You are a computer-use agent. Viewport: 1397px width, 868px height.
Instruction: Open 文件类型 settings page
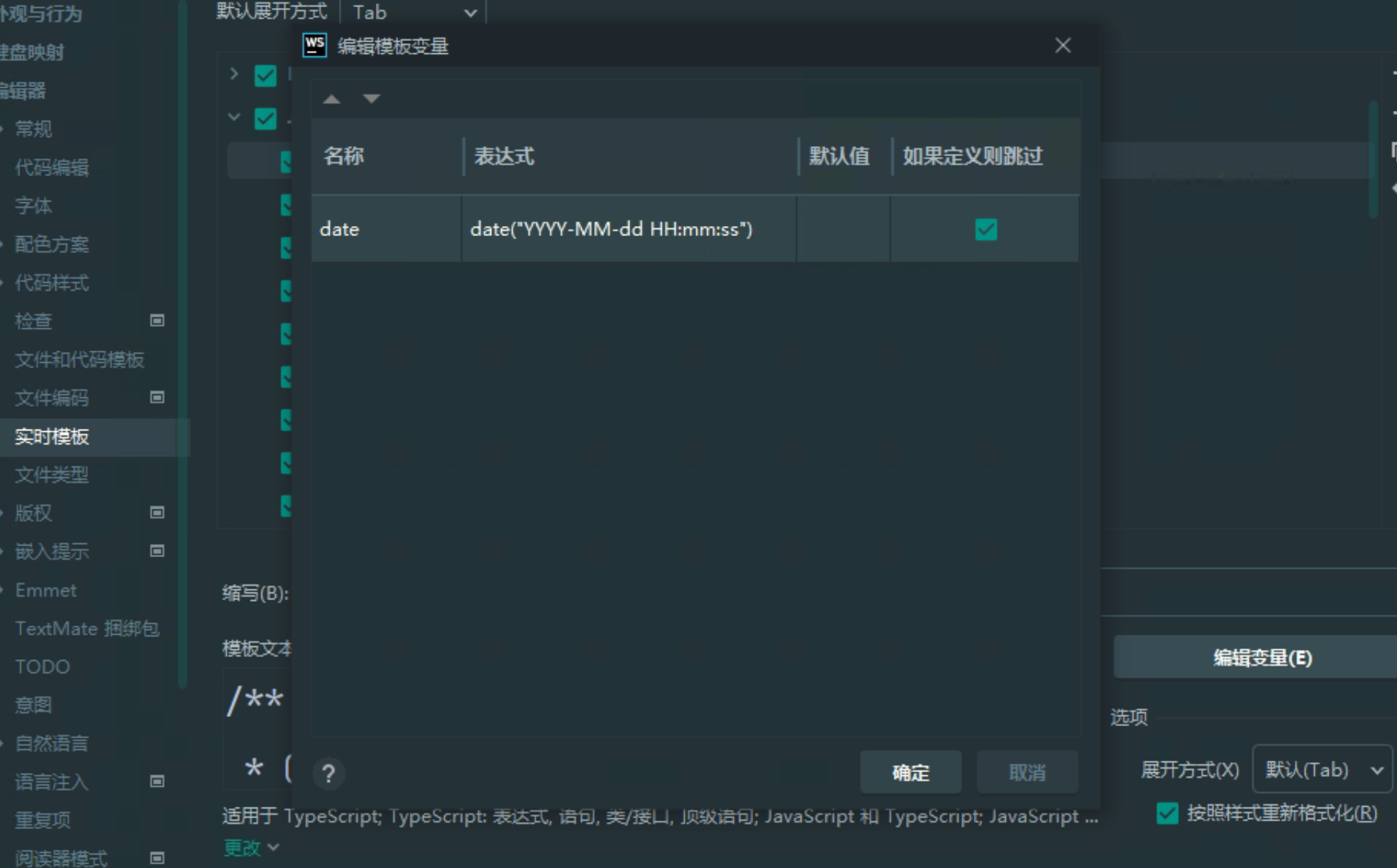52,475
